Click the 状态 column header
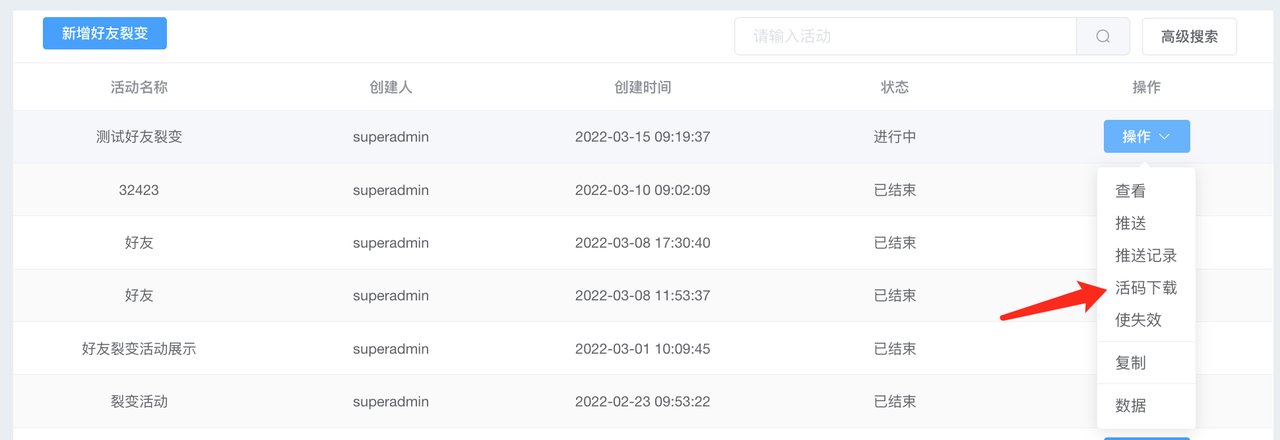Image resolution: width=1280 pixels, height=440 pixels. pyautogui.click(x=895, y=87)
